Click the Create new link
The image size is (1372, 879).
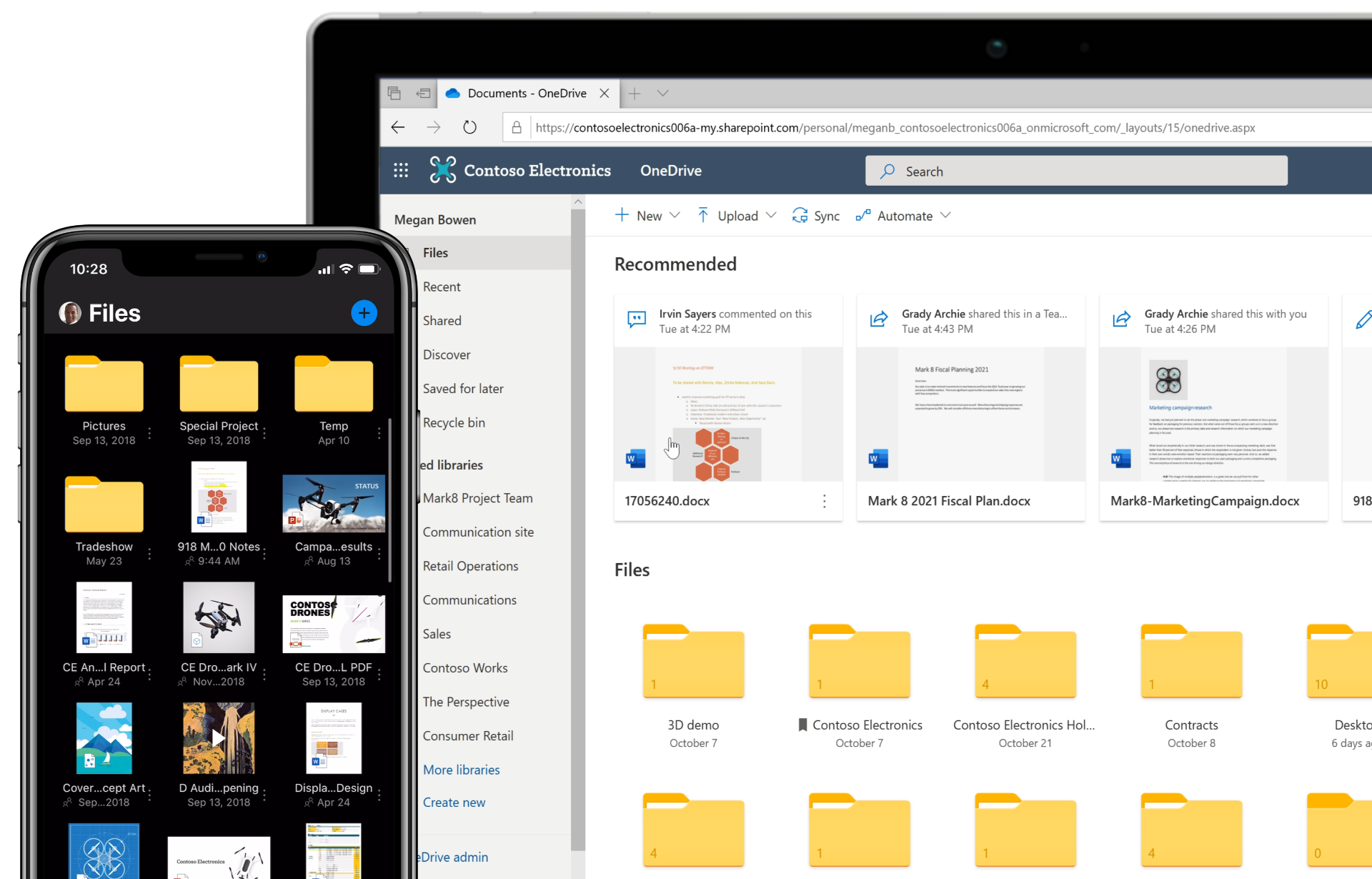tap(454, 803)
